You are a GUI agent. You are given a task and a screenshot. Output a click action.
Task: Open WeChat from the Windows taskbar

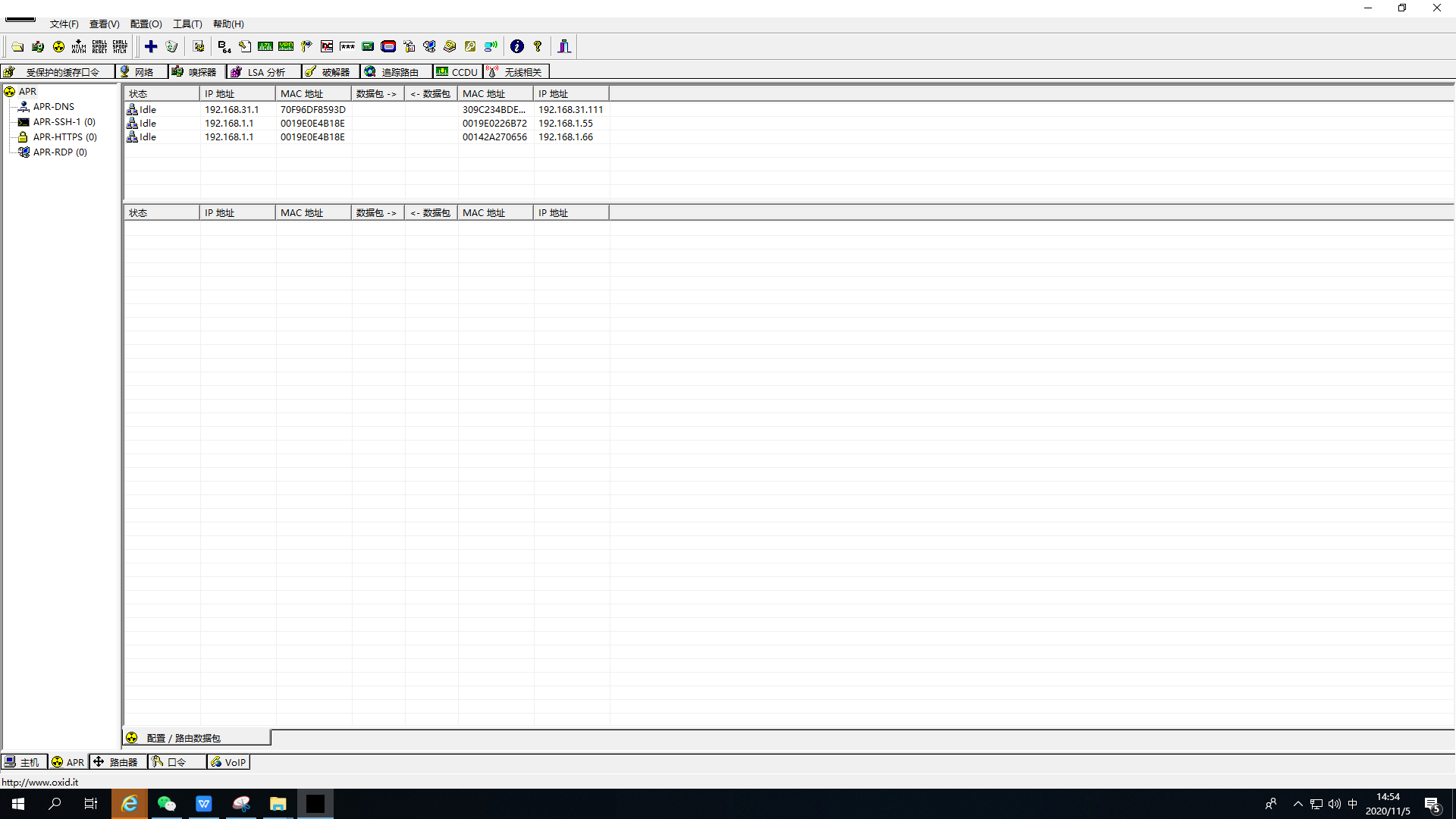(166, 804)
